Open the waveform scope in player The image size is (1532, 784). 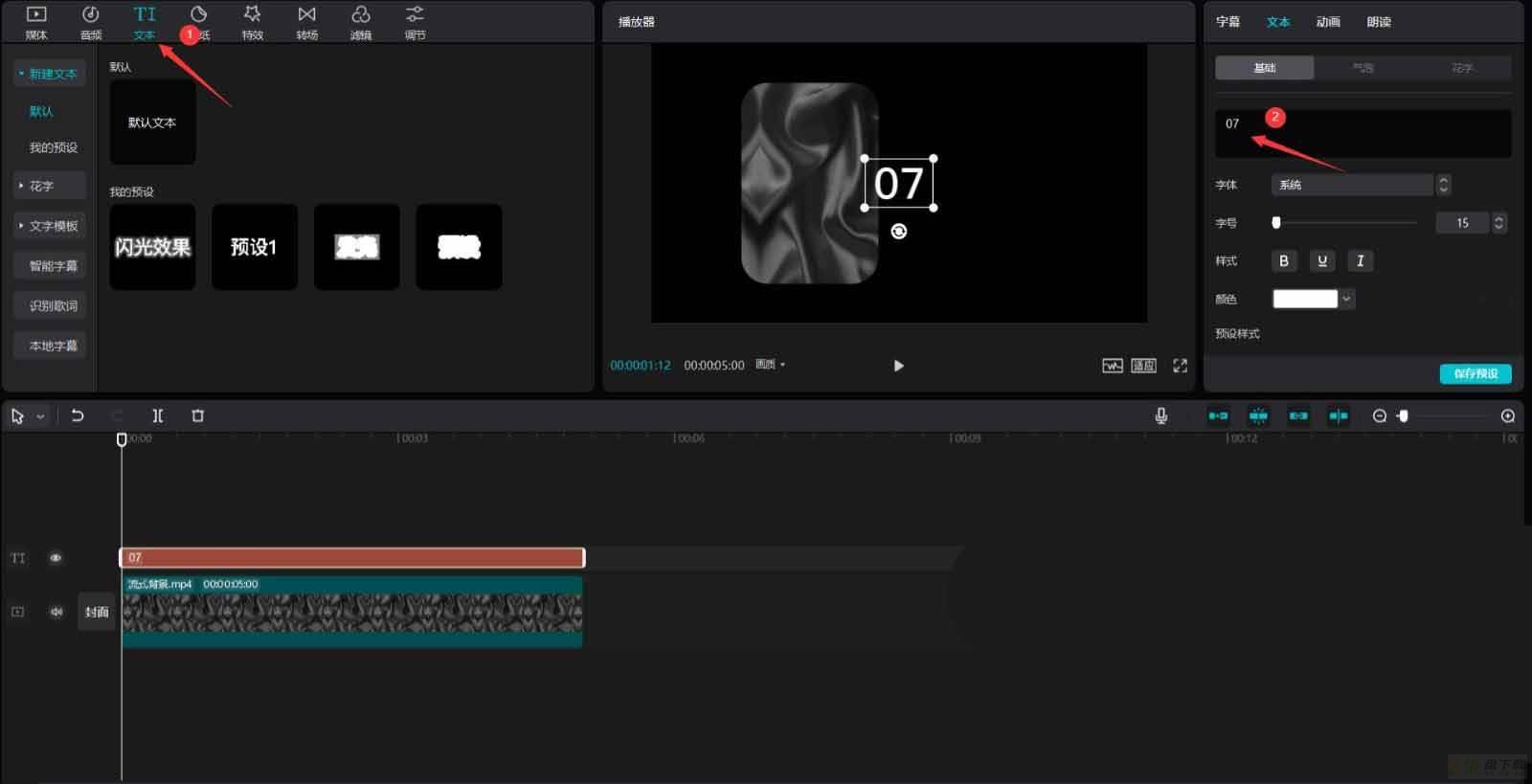[x=1112, y=366]
